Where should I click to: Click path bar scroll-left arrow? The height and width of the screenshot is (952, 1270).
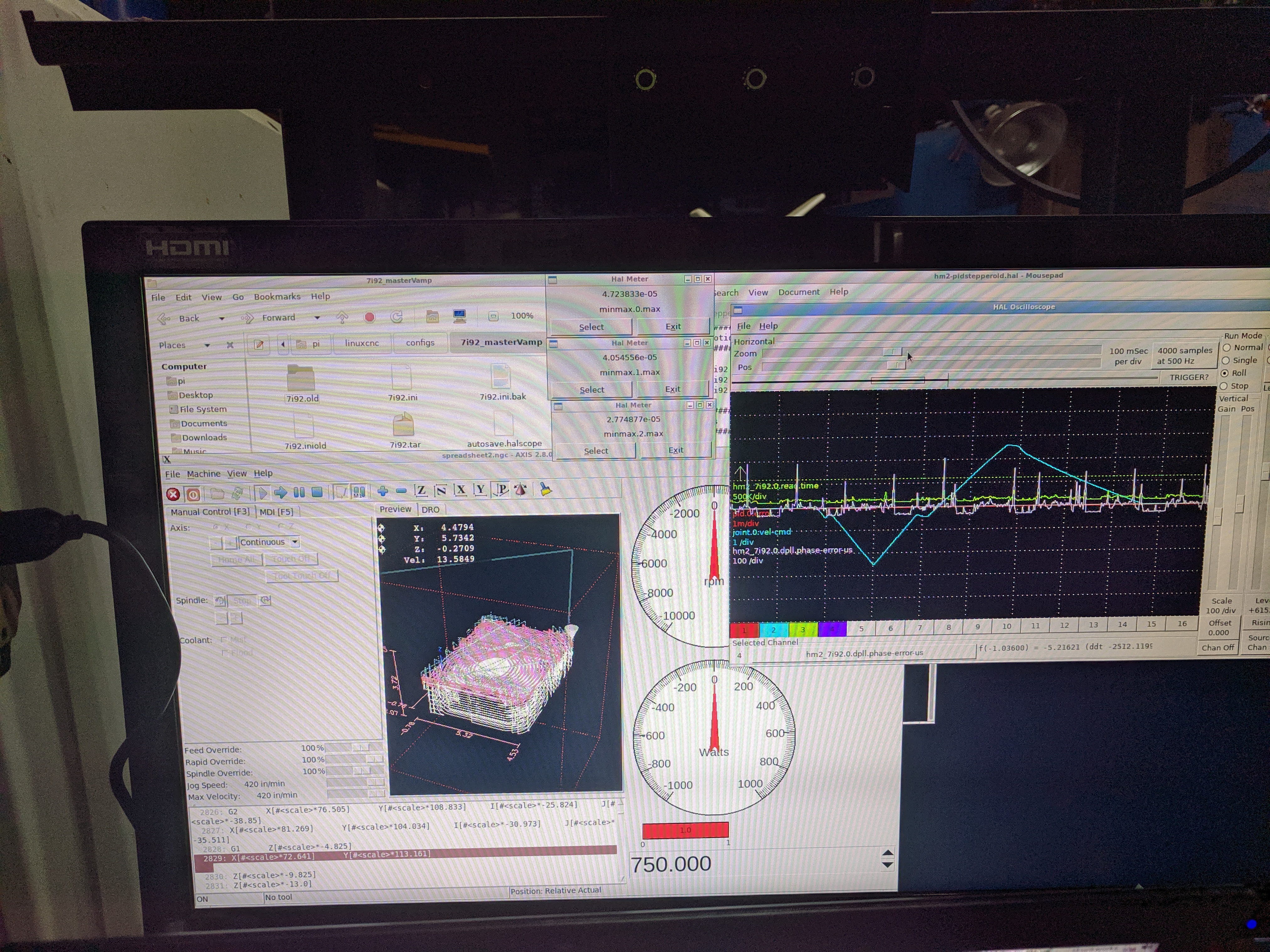283,344
